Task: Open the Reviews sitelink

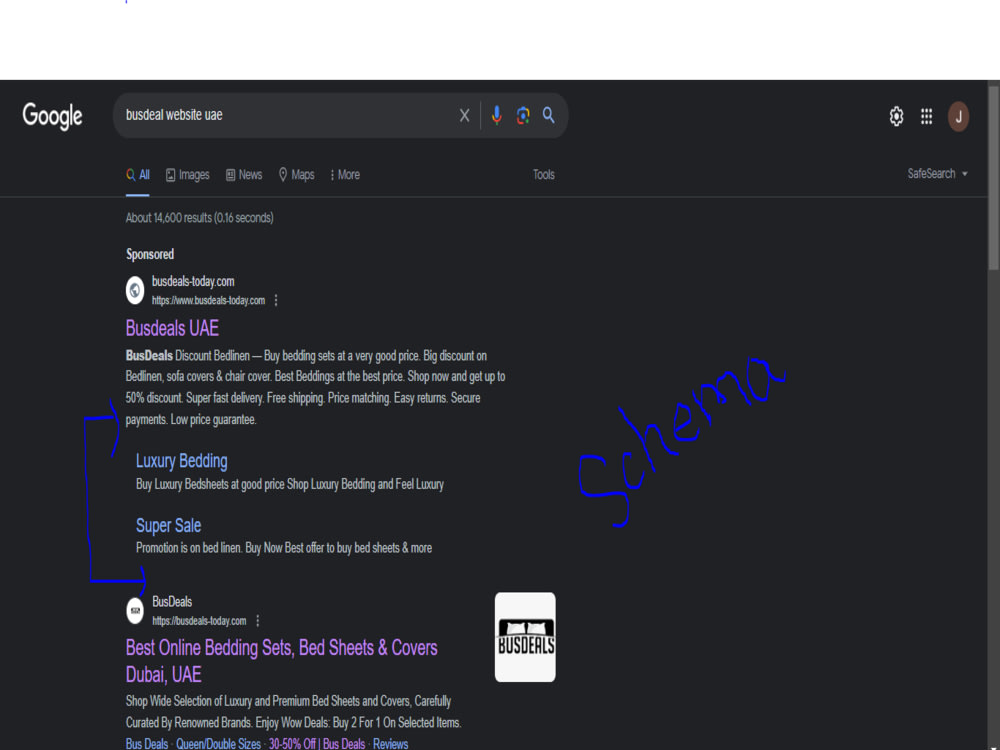Action: click(390, 744)
